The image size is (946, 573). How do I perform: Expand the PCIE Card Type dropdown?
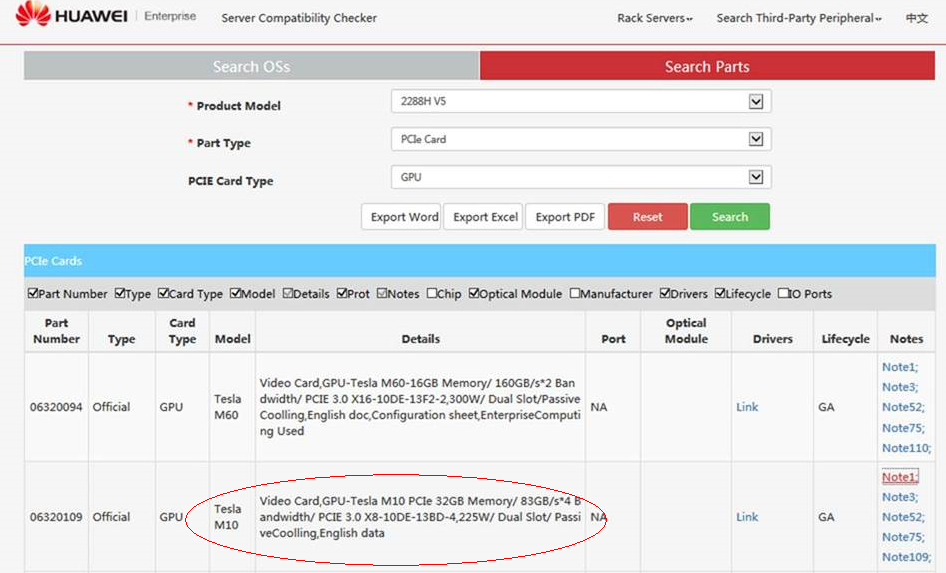point(756,177)
